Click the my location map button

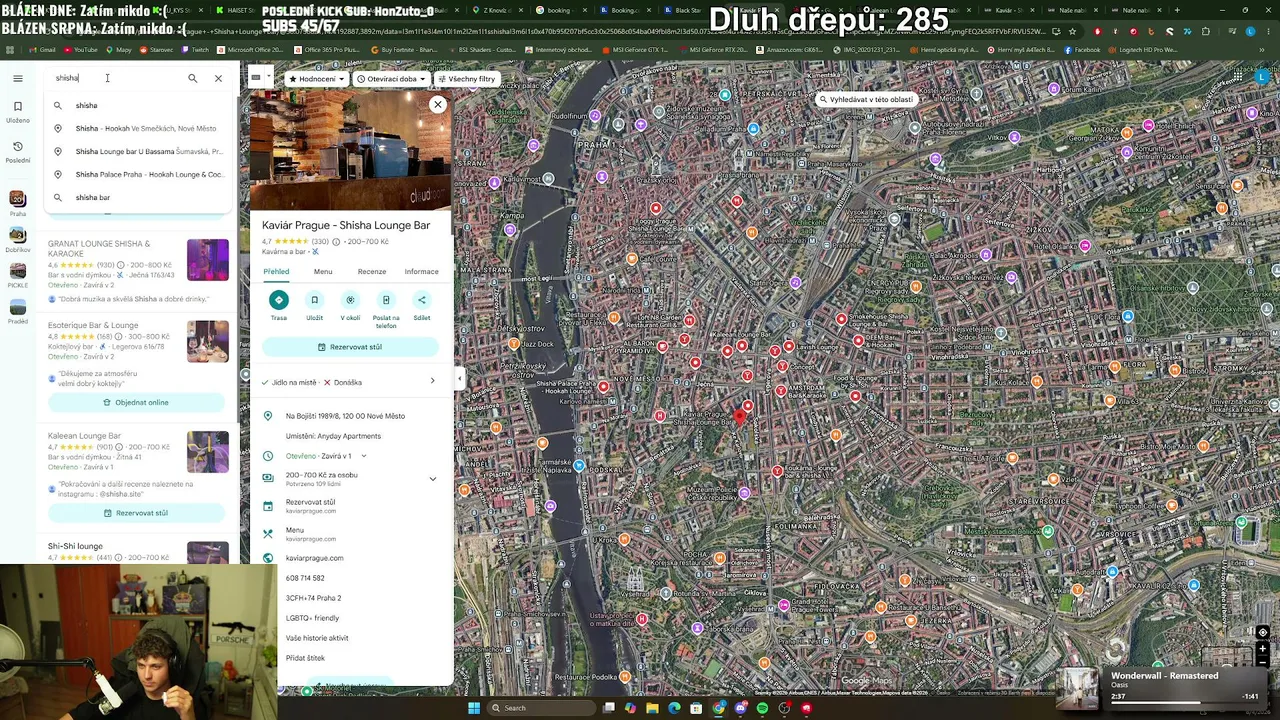pos(1262,632)
